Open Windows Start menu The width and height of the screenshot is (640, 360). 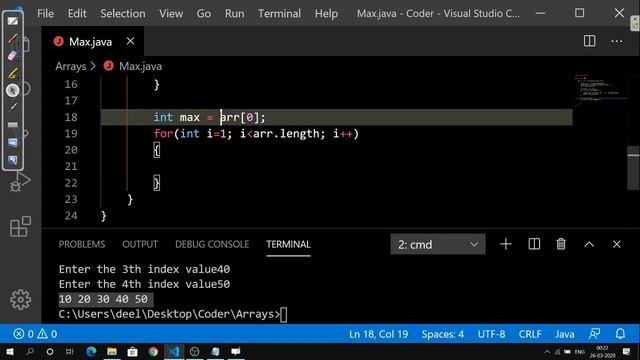pos(9,351)
